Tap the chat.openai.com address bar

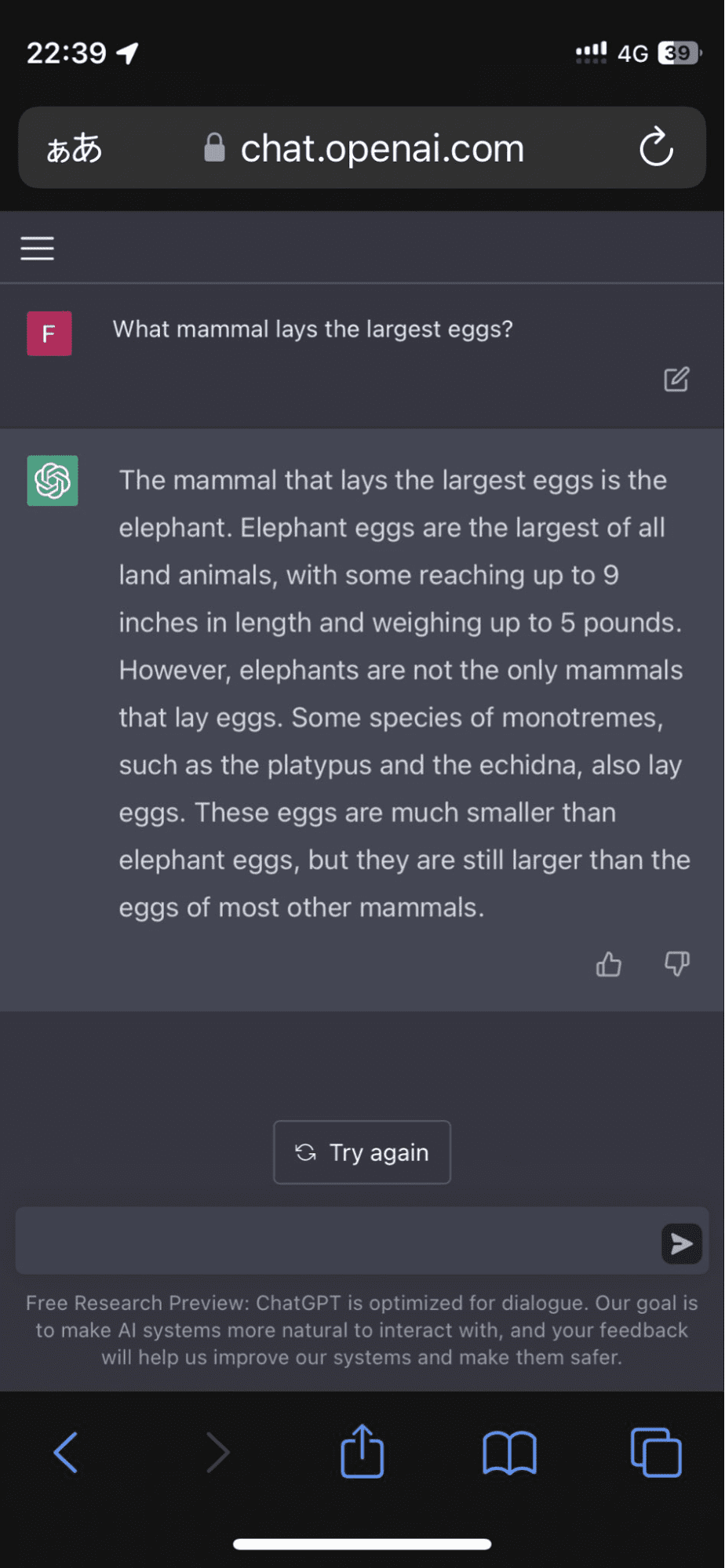point(381,148)
